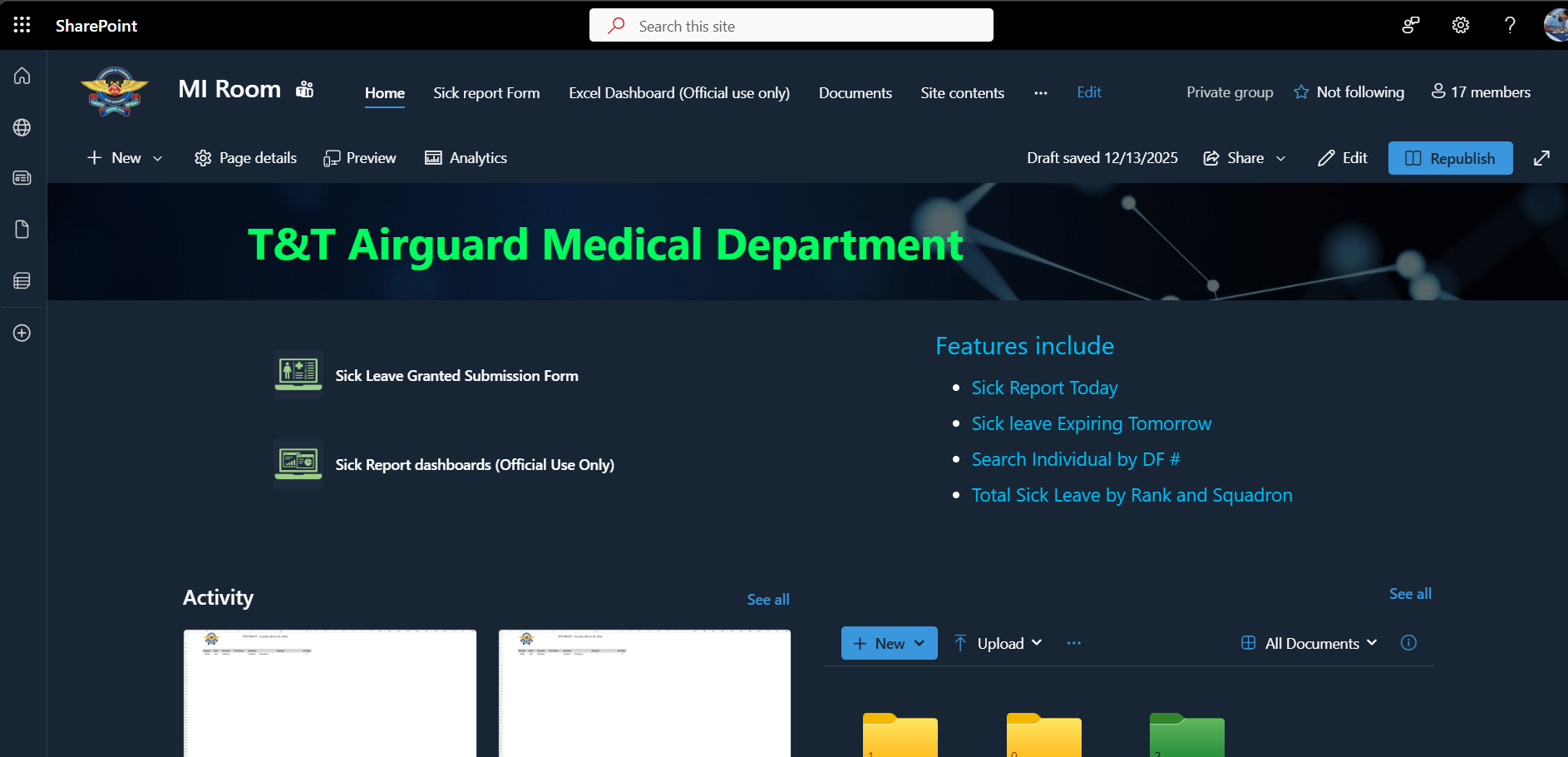Click the Sick Leave Granted form icon

point(298,374)
